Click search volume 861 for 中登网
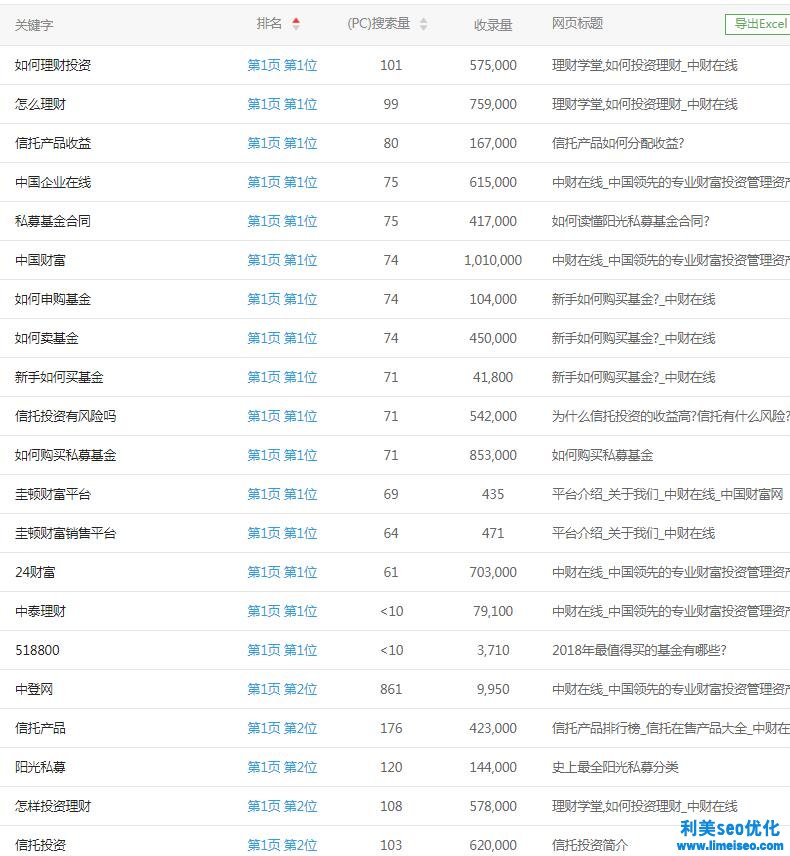The height and width of the screenshot is (856, 790). click(x=391, y=689)
